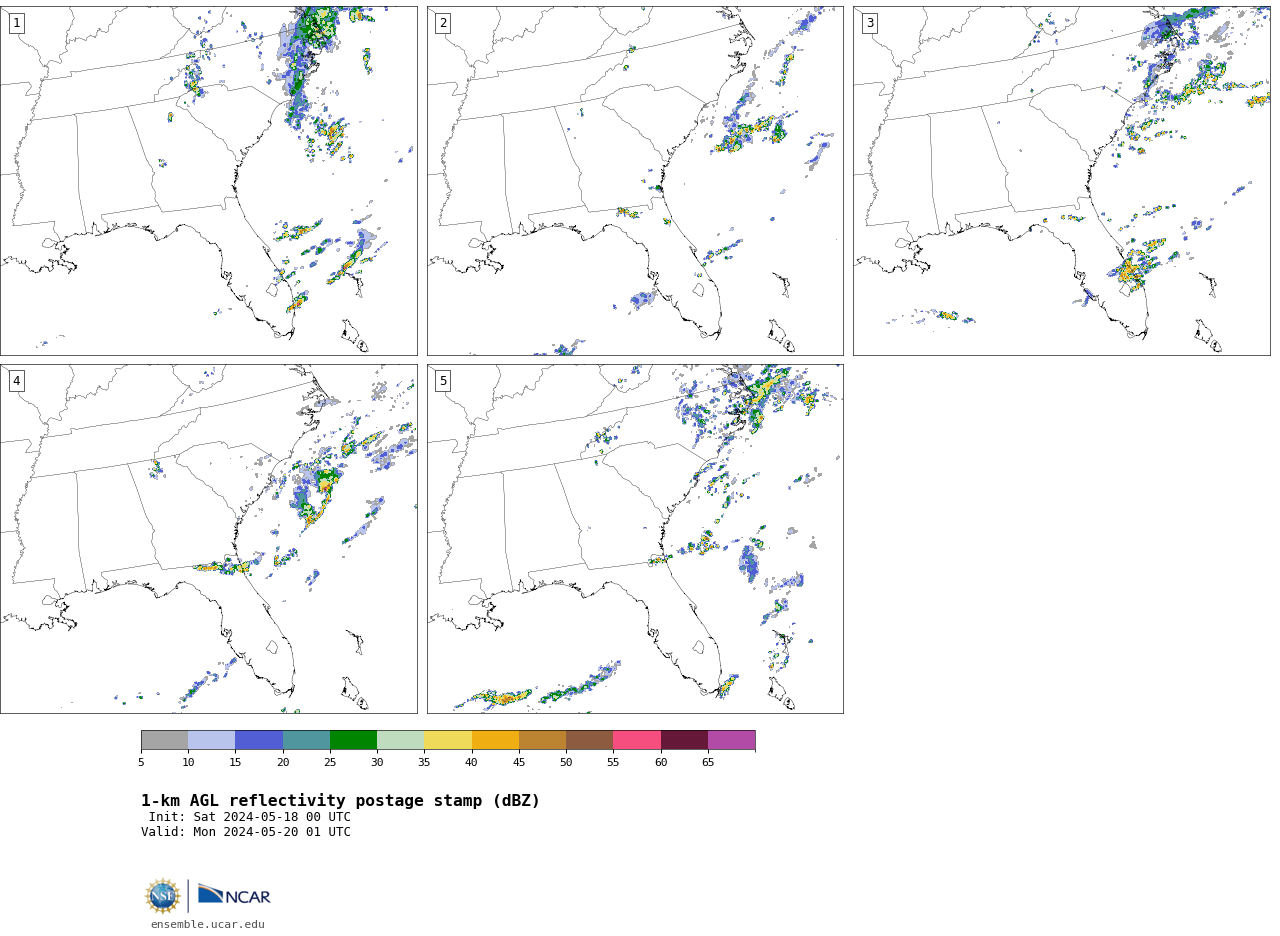Open ensemble member 5 reflectivity map
This screenshot has height=936, width=1280.
coord(635,539)
